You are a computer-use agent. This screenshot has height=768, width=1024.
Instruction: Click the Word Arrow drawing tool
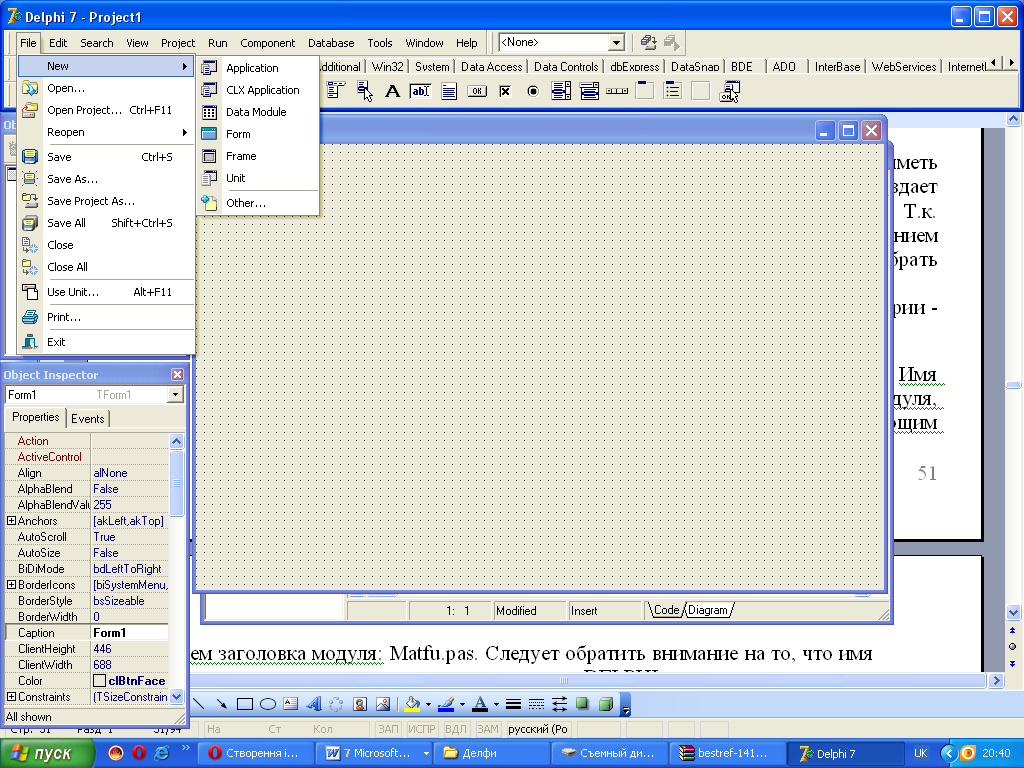pos(222,703)
